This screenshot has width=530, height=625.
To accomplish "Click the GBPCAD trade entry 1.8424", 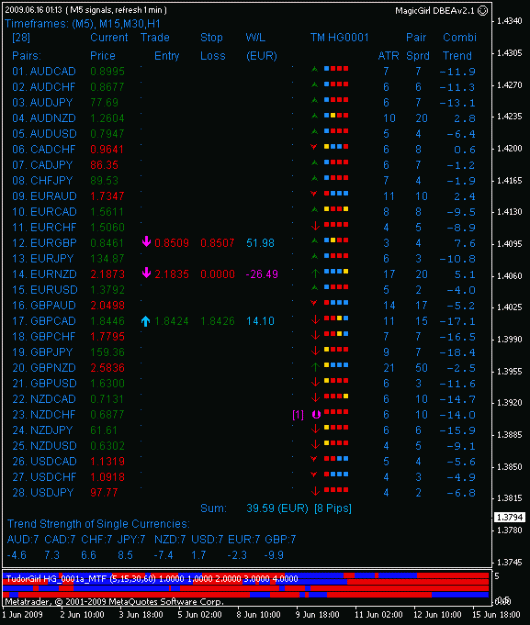I will pyautogui.click(x=171, y=321).
